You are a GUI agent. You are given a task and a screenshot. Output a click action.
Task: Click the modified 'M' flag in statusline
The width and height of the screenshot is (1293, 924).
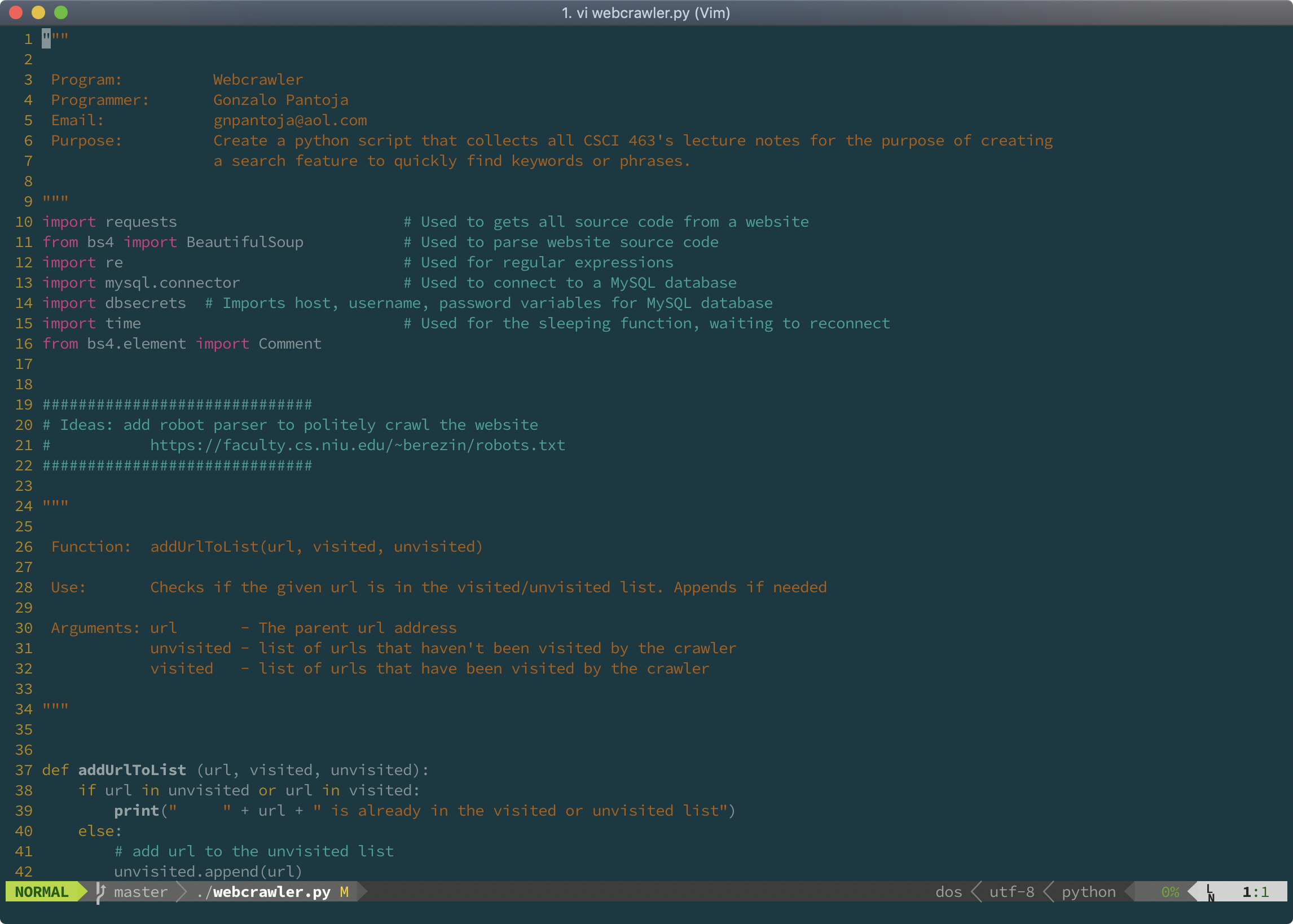[344, 892]
